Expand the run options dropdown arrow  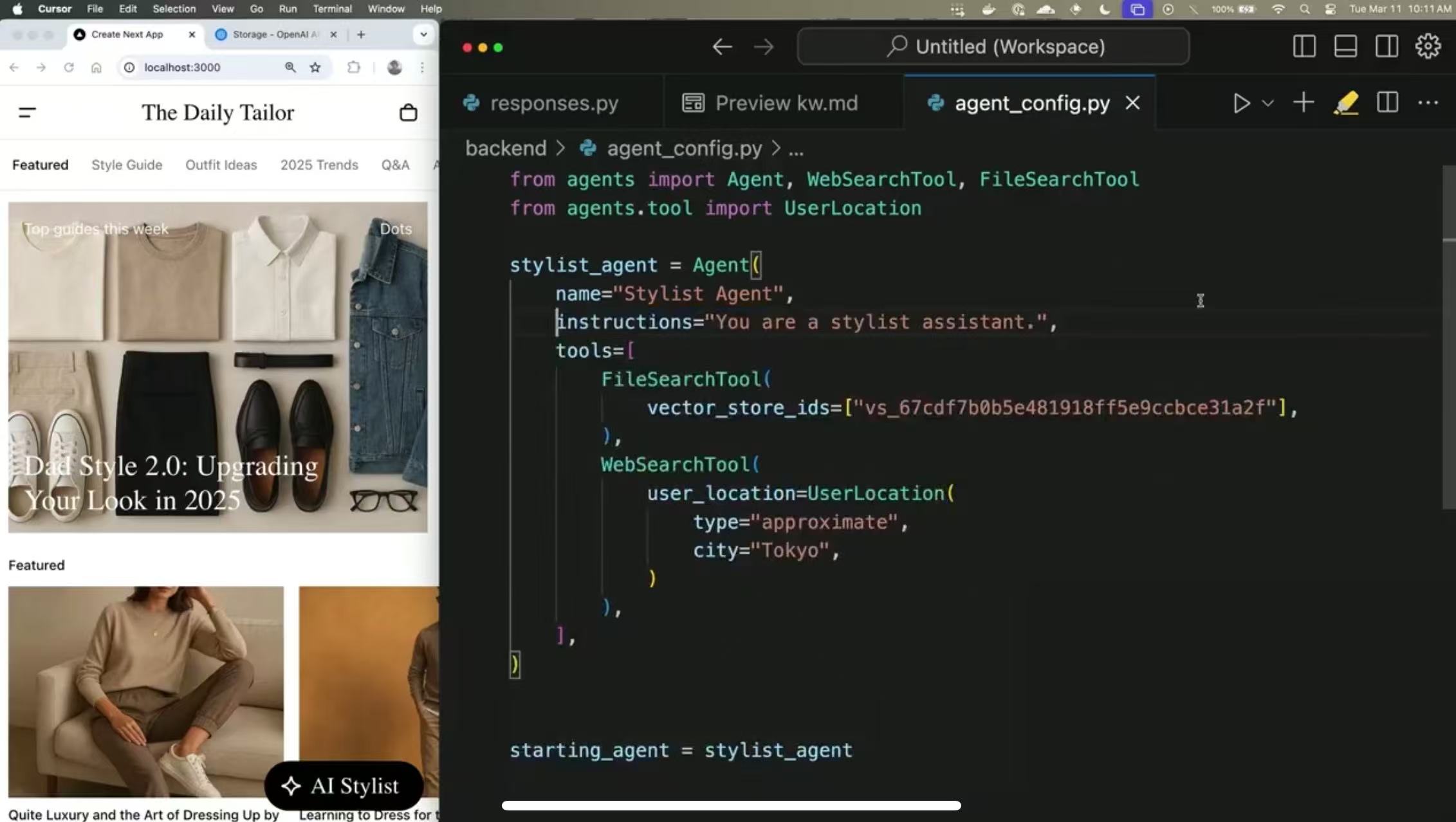(1267, 103)
